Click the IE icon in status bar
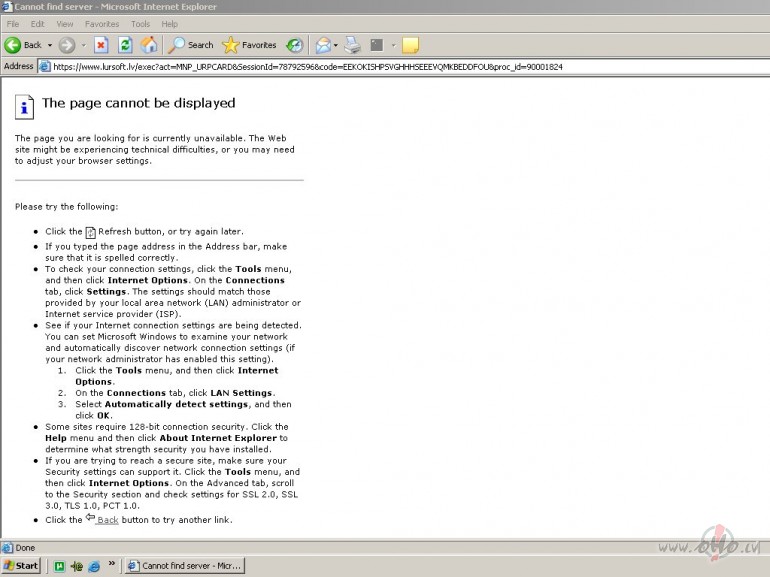Screen dimensions: 770x577 7,548
